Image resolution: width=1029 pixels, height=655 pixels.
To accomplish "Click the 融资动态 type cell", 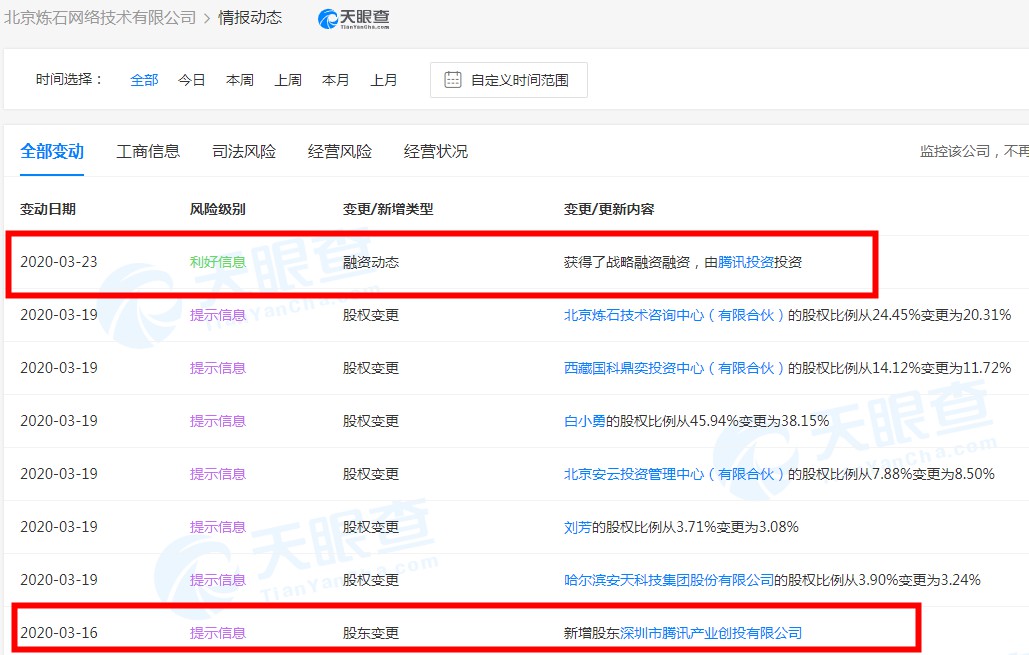I will [x=371, y=263].
